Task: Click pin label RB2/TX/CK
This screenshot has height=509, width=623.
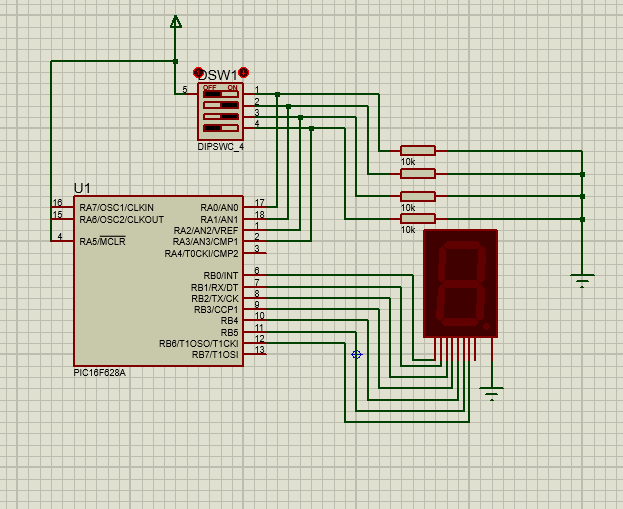Action: tap(215, 298)
